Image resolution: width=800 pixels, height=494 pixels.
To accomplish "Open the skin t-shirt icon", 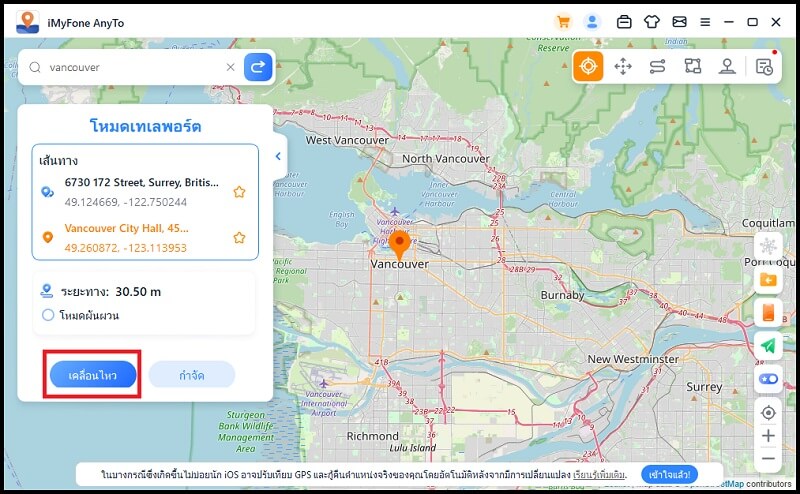I will point(652,22).
